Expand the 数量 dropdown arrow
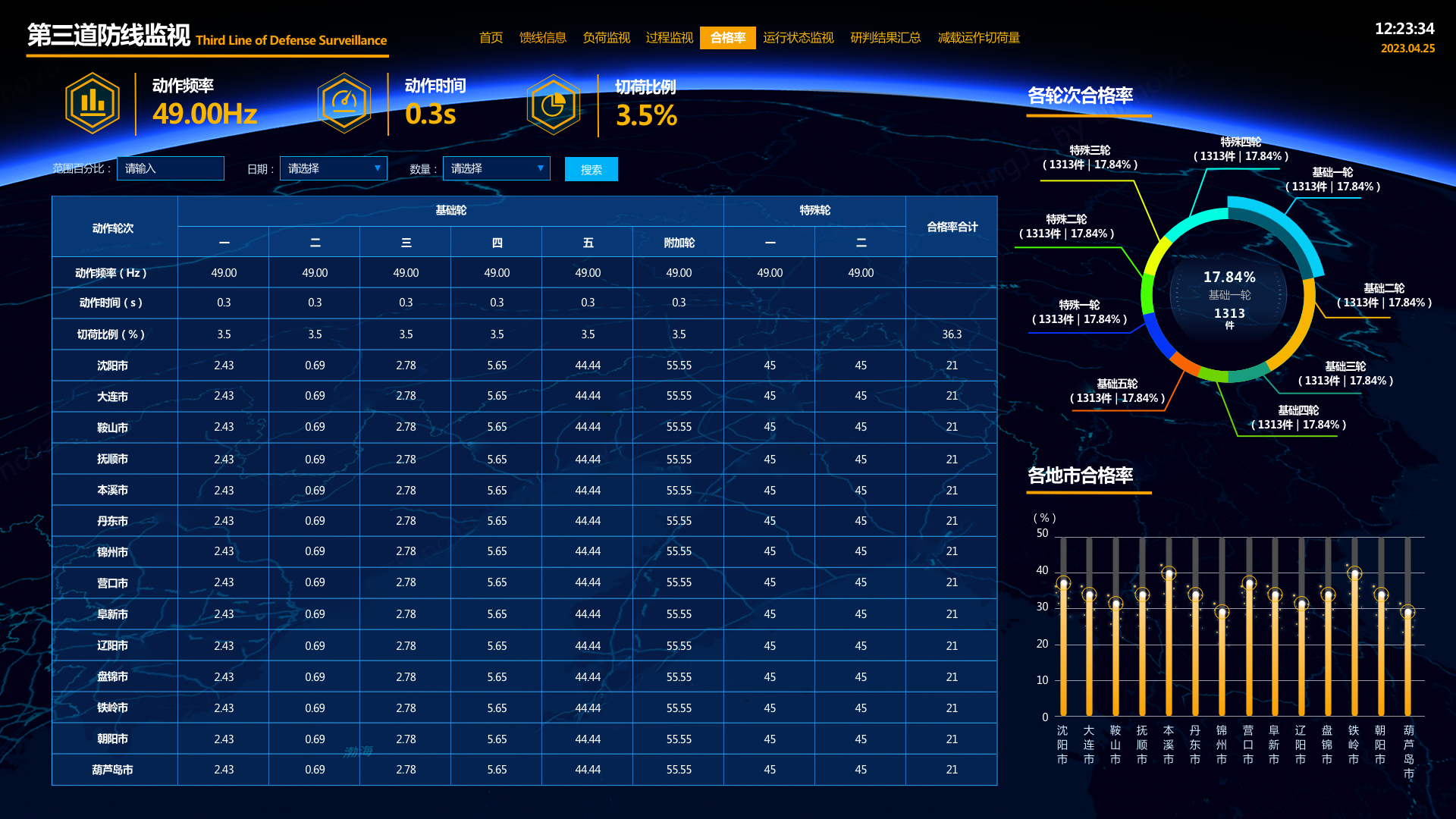 (x=540, y=168)
